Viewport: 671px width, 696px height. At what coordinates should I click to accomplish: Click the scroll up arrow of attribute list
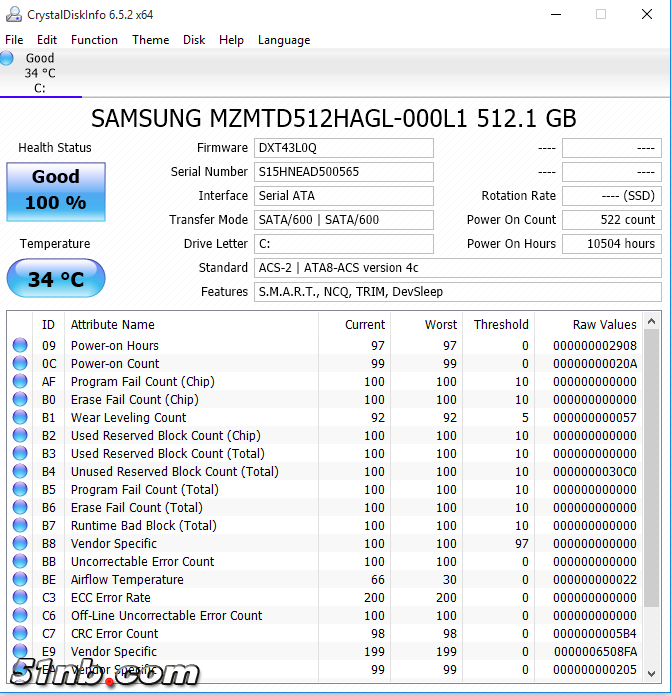coord(652,322)
